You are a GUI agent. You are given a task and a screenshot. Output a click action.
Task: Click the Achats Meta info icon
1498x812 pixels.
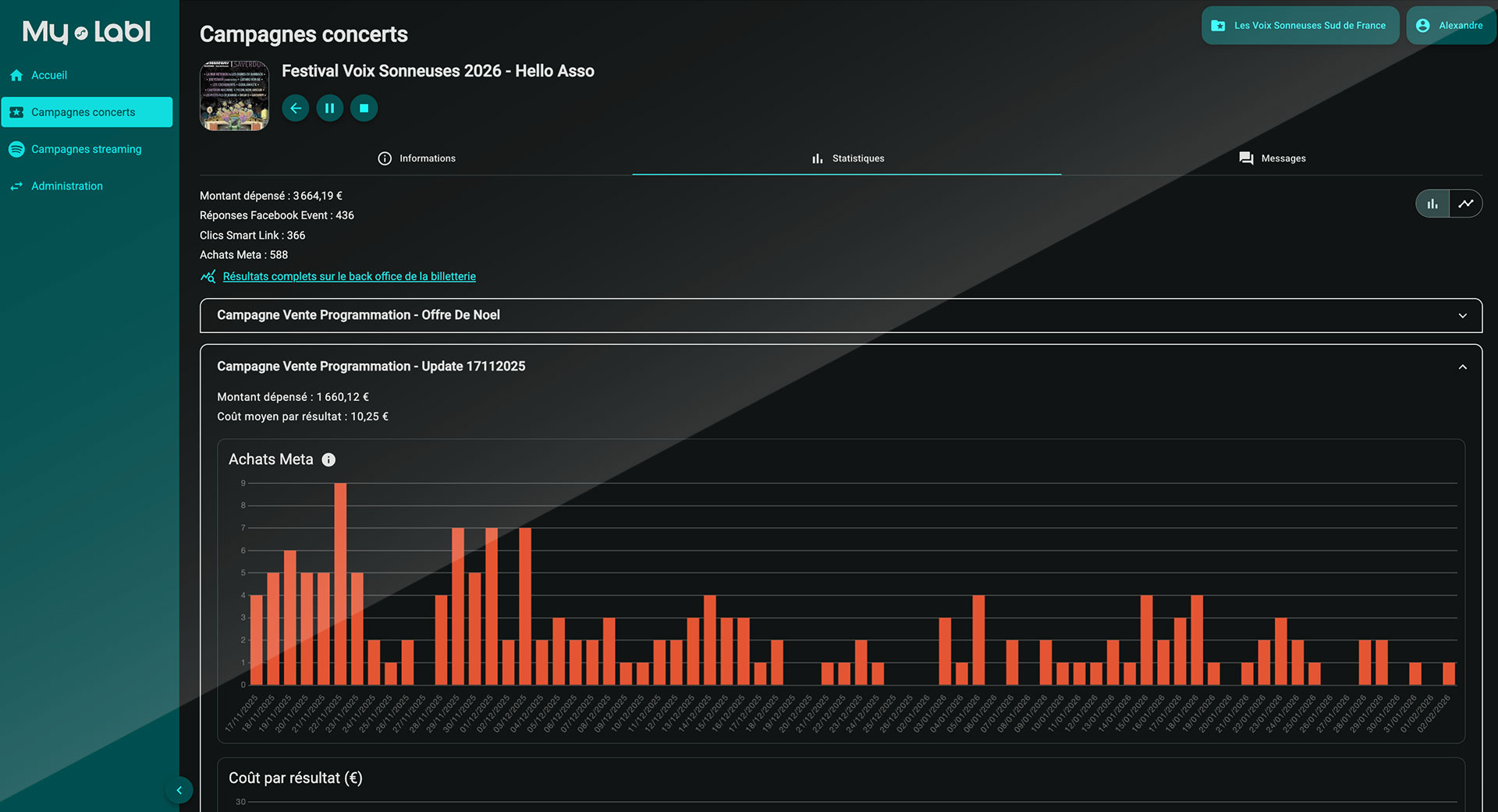tap(328, 460)
